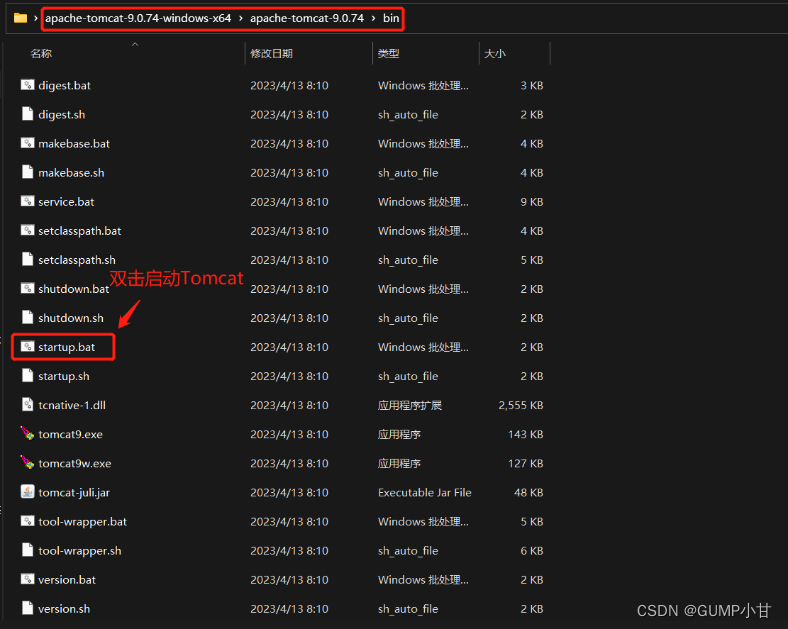Click the version.sh file icon

click(27, 608)
